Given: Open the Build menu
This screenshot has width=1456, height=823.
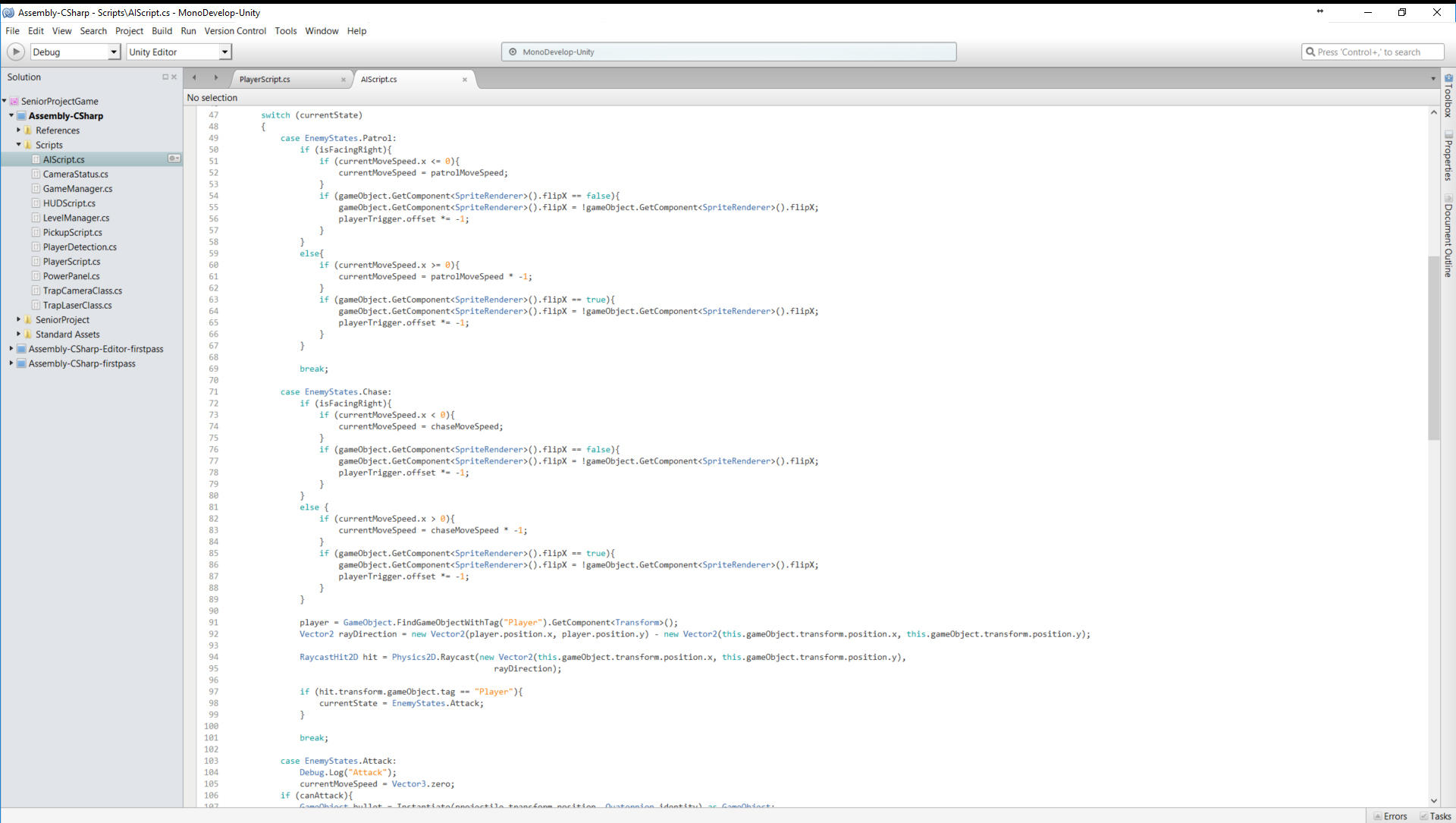Looking at the screenshot, I should point(162,31).
